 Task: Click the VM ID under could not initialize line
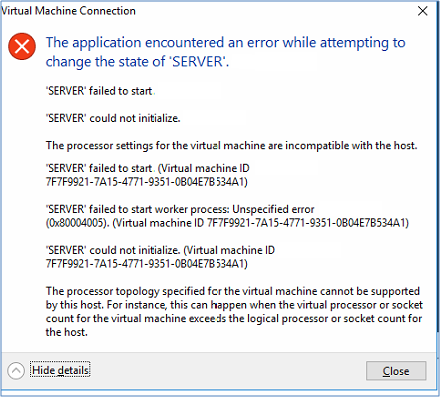[147, 264]
